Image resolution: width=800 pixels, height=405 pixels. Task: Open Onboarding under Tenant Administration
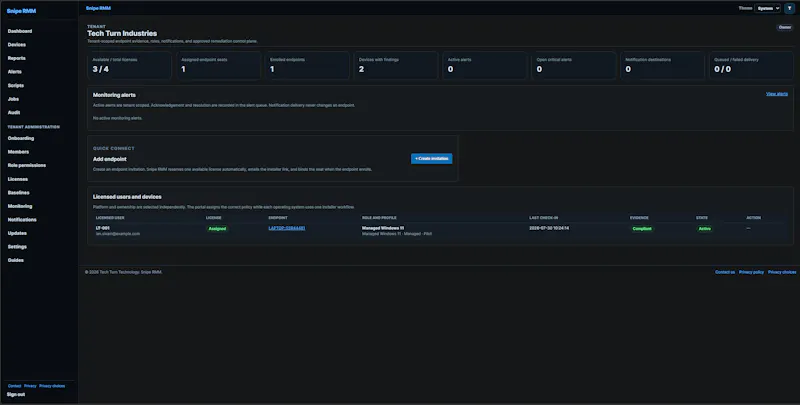point(21,138)
